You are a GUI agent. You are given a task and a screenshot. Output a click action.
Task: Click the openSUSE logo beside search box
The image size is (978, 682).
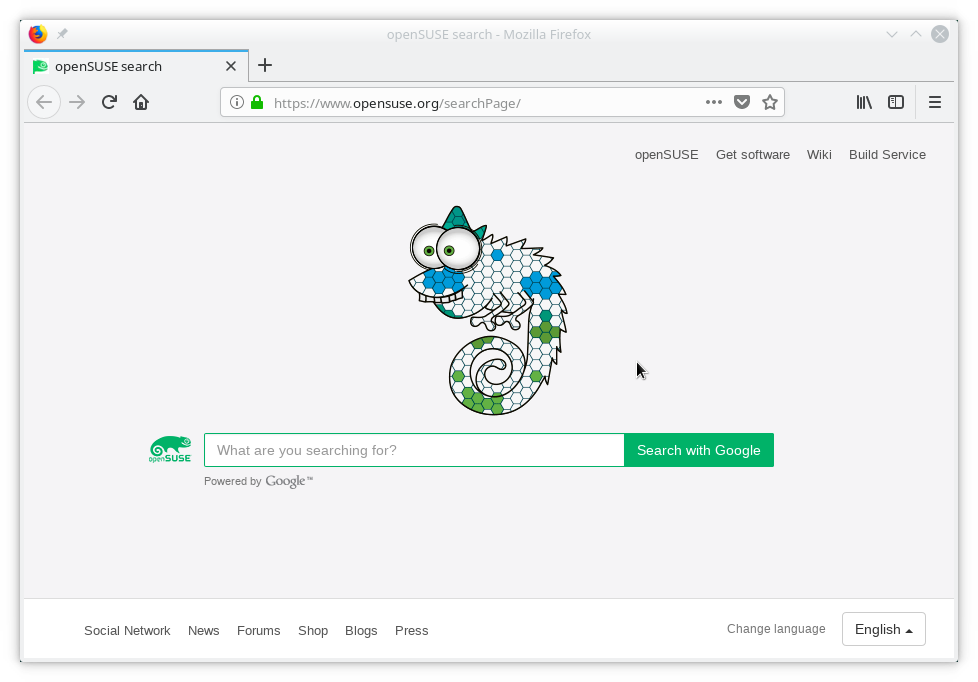click(170, 449)
